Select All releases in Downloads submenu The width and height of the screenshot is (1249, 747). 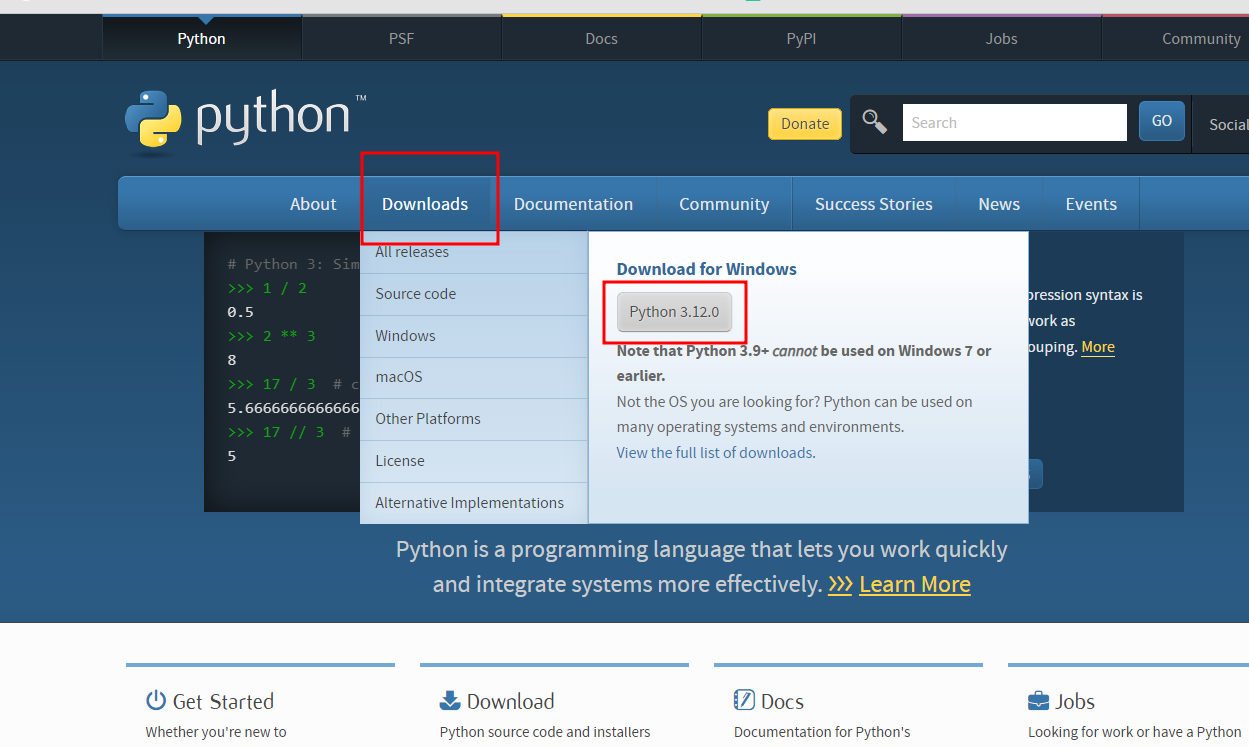coord(474,252)
